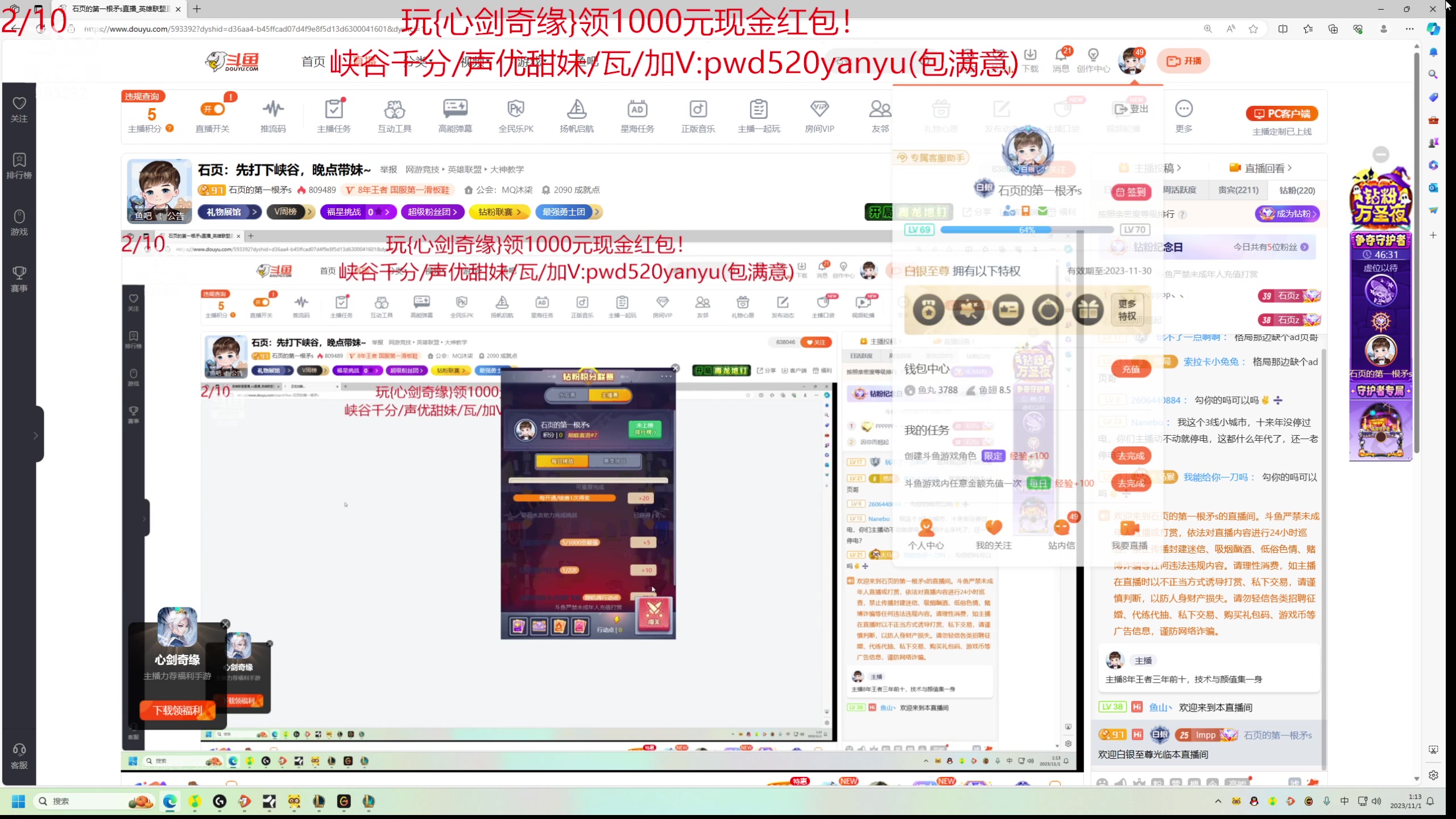
Task: Click LV69 level progress bar
Action: tap(1027, 230)
